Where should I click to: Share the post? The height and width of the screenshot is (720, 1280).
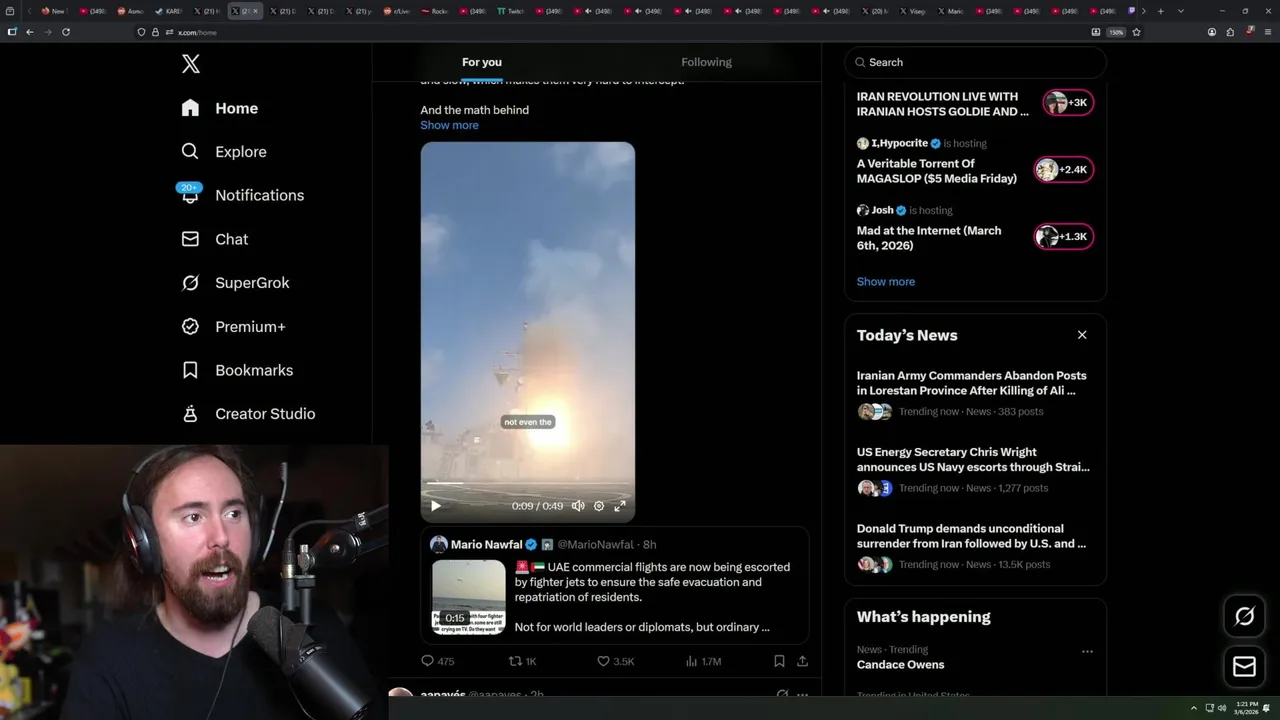pos(802,661)
